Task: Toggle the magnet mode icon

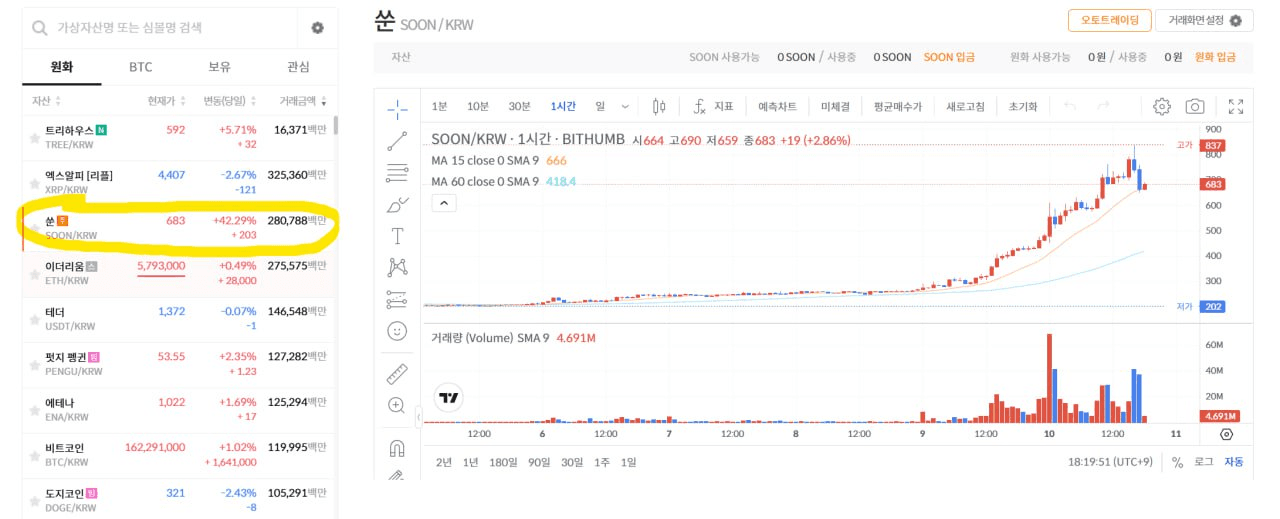Action: point(397,448)
